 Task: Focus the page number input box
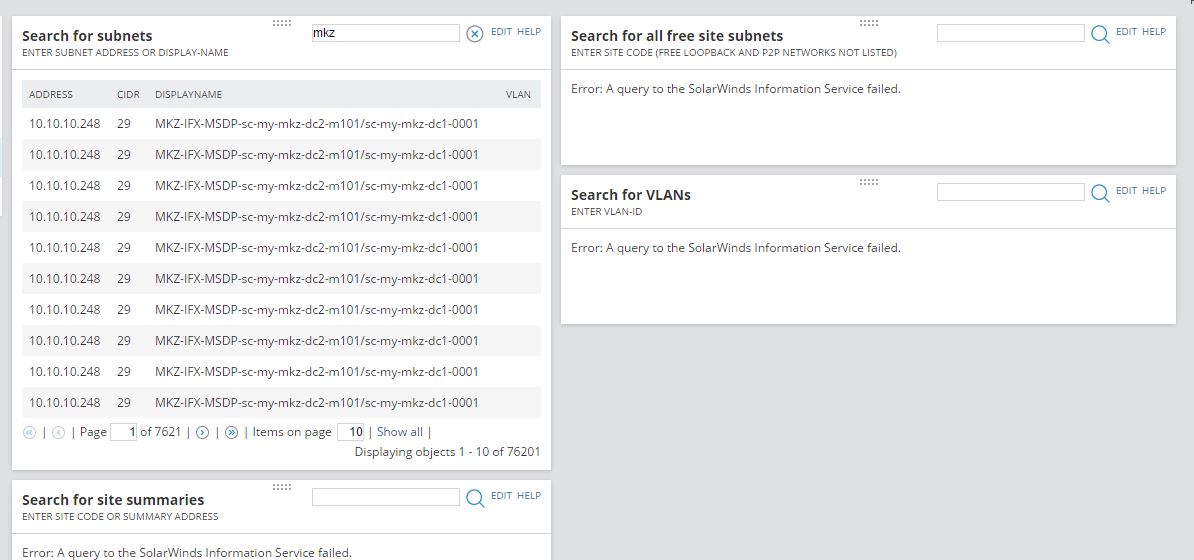(124, 432)
